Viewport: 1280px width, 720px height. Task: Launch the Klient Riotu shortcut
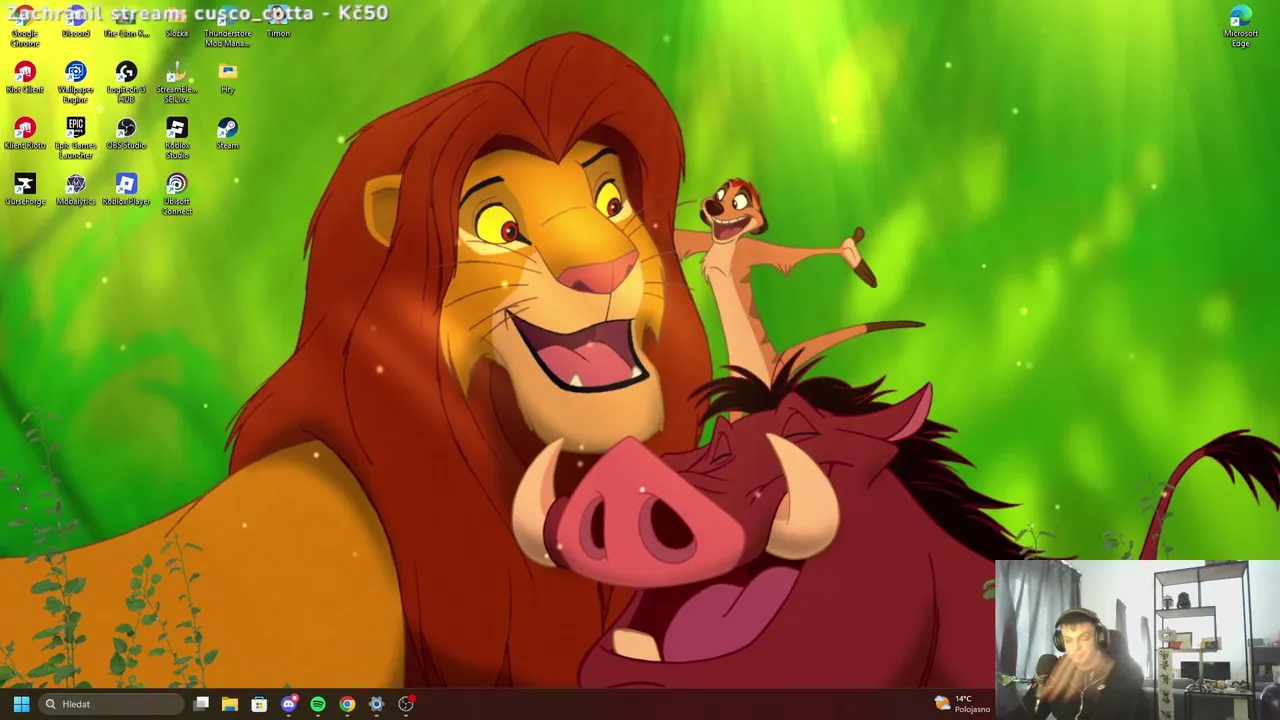pos(25,133)
